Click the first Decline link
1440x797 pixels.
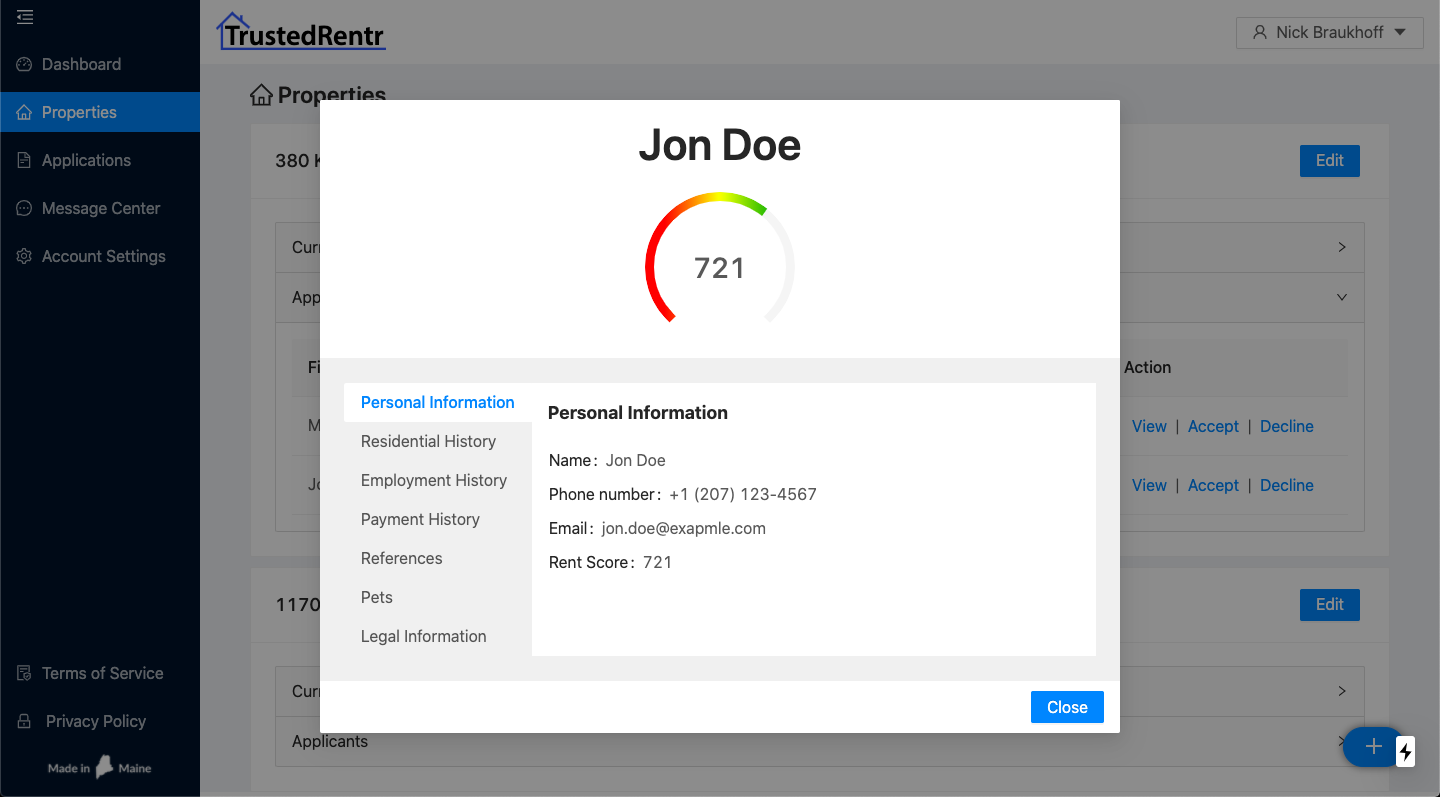pos(1286,426)
